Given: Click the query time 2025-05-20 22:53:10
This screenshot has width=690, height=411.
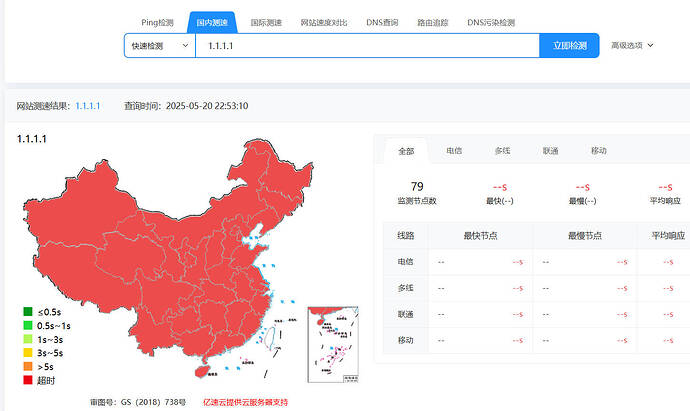Looking at the screenshot, I should [x=207, y=106].
